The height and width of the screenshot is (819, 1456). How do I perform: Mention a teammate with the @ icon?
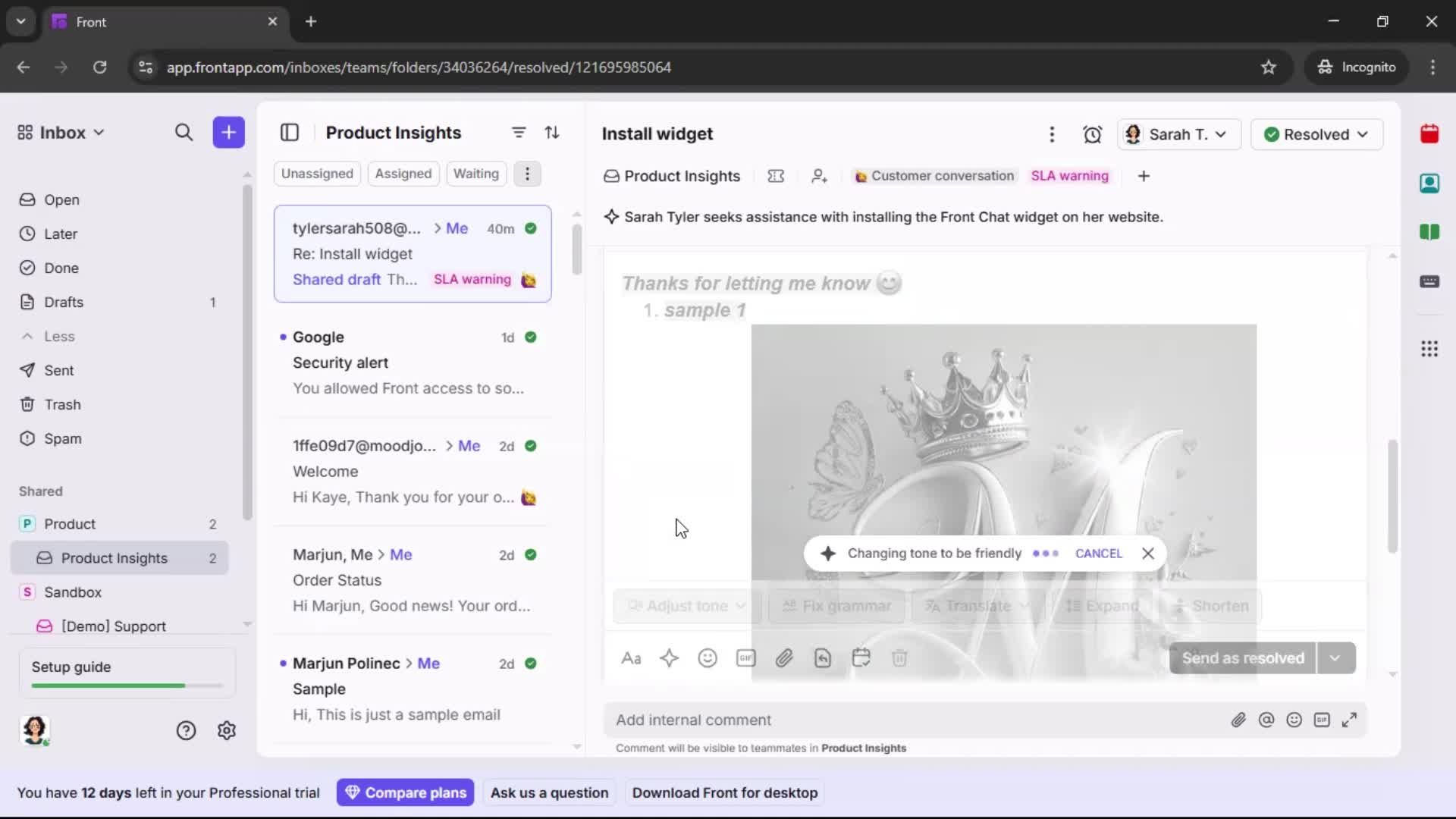(x=1266, y=720)
